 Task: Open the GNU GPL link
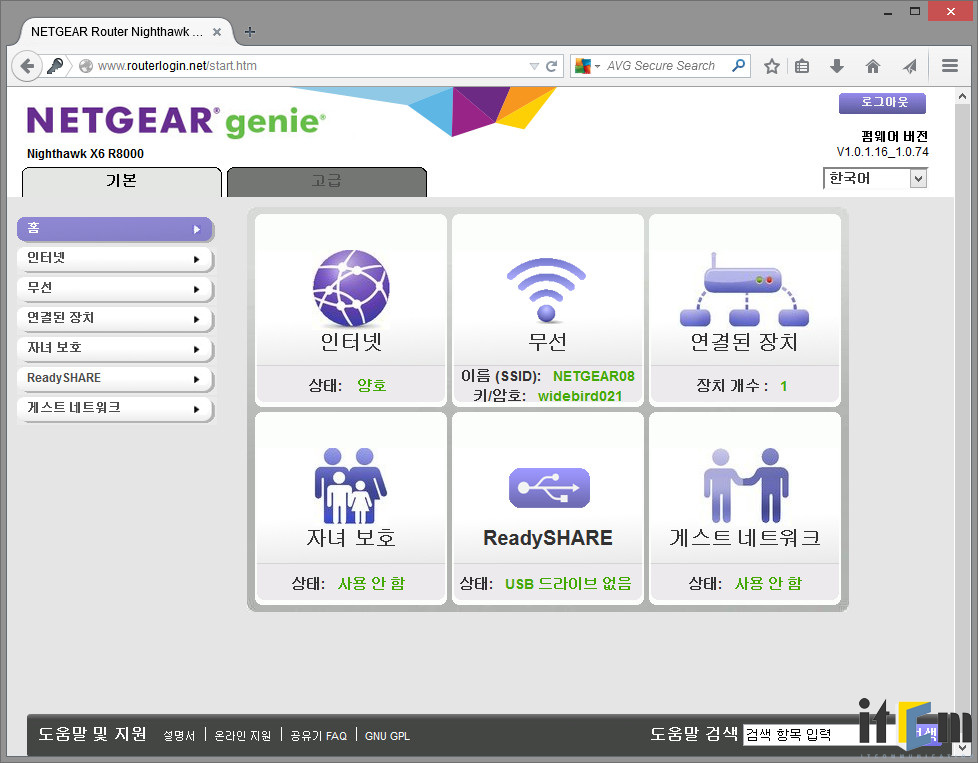click(387, 736)
